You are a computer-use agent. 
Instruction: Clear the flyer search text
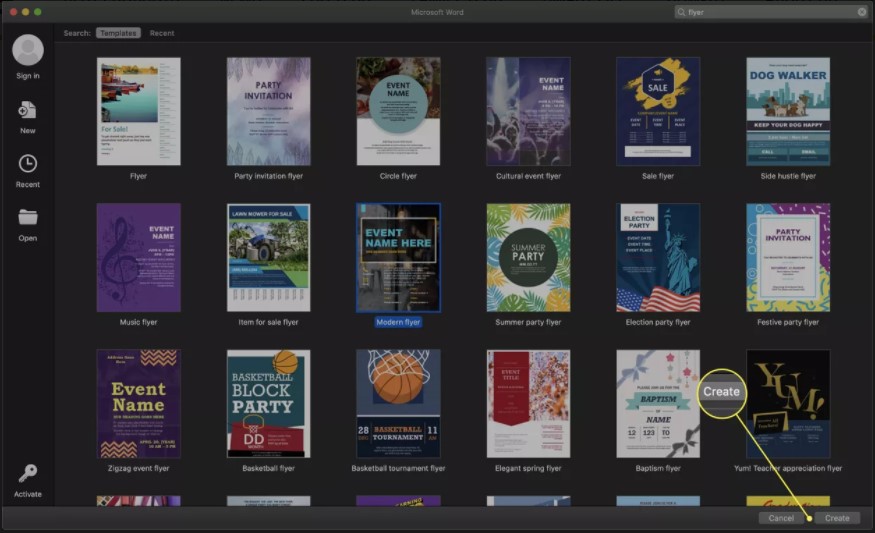pyautogui.click(x=862, y=12)
